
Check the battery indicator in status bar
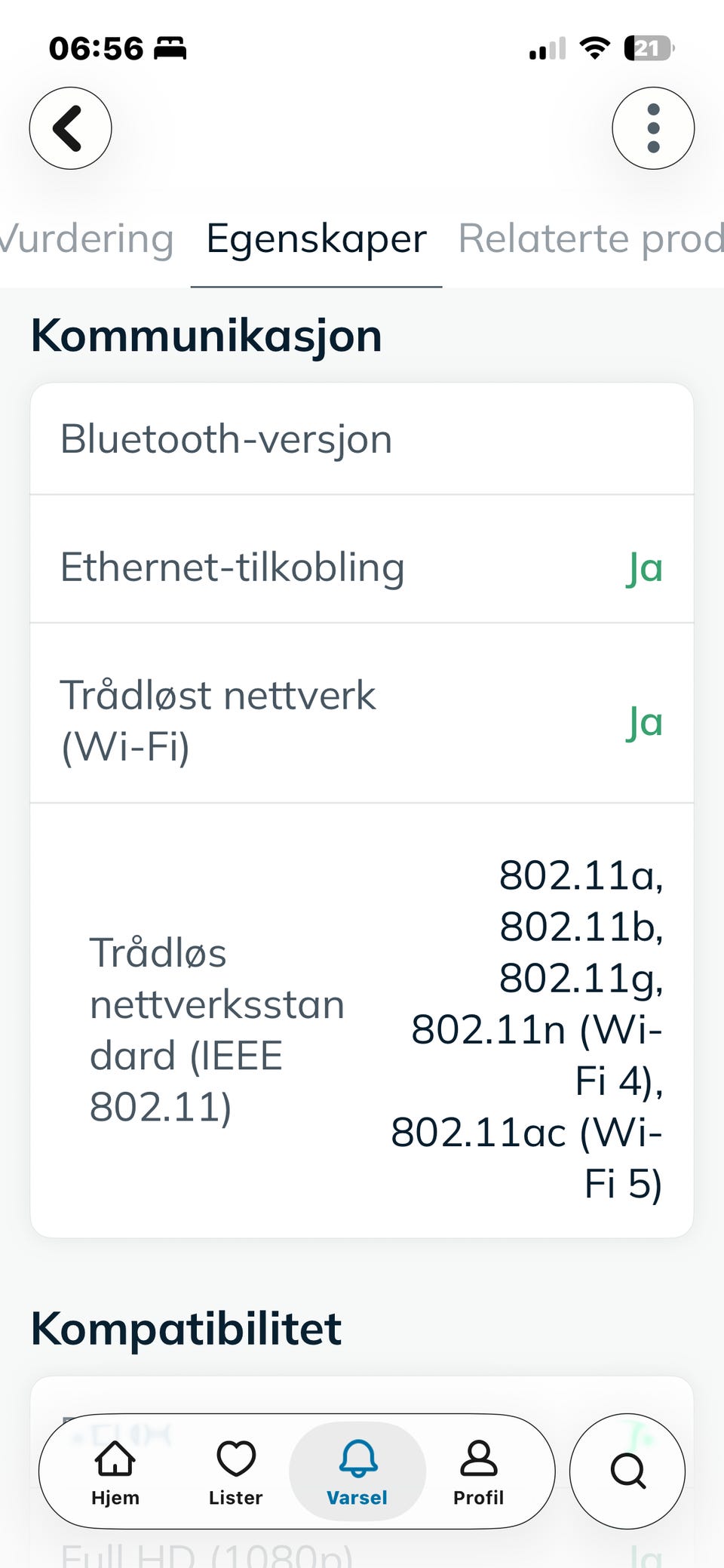click(649, 49)
